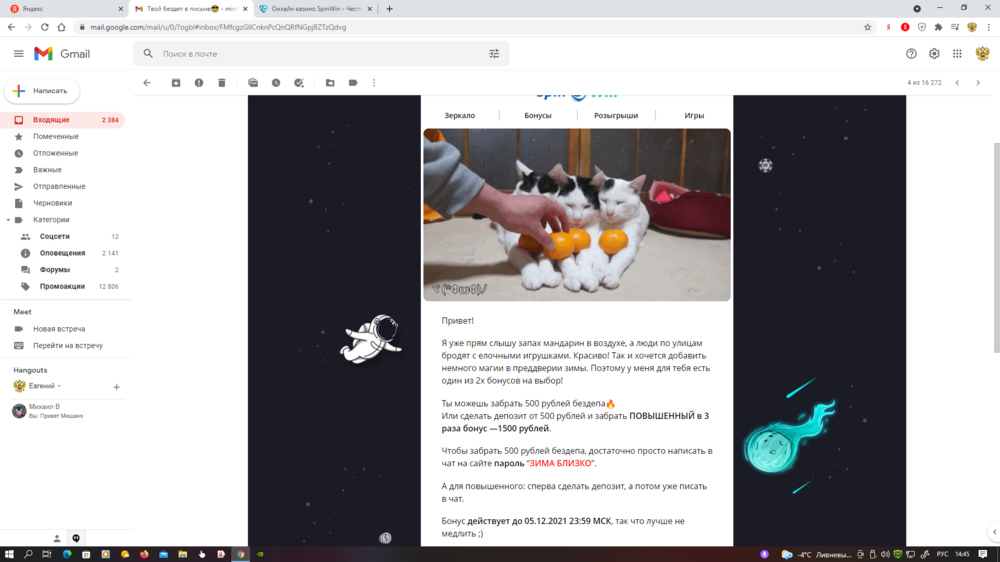Viewport: 1000px width, 562px height.
Task: Collapse the Категории section
Action: [x=8, y=220]
